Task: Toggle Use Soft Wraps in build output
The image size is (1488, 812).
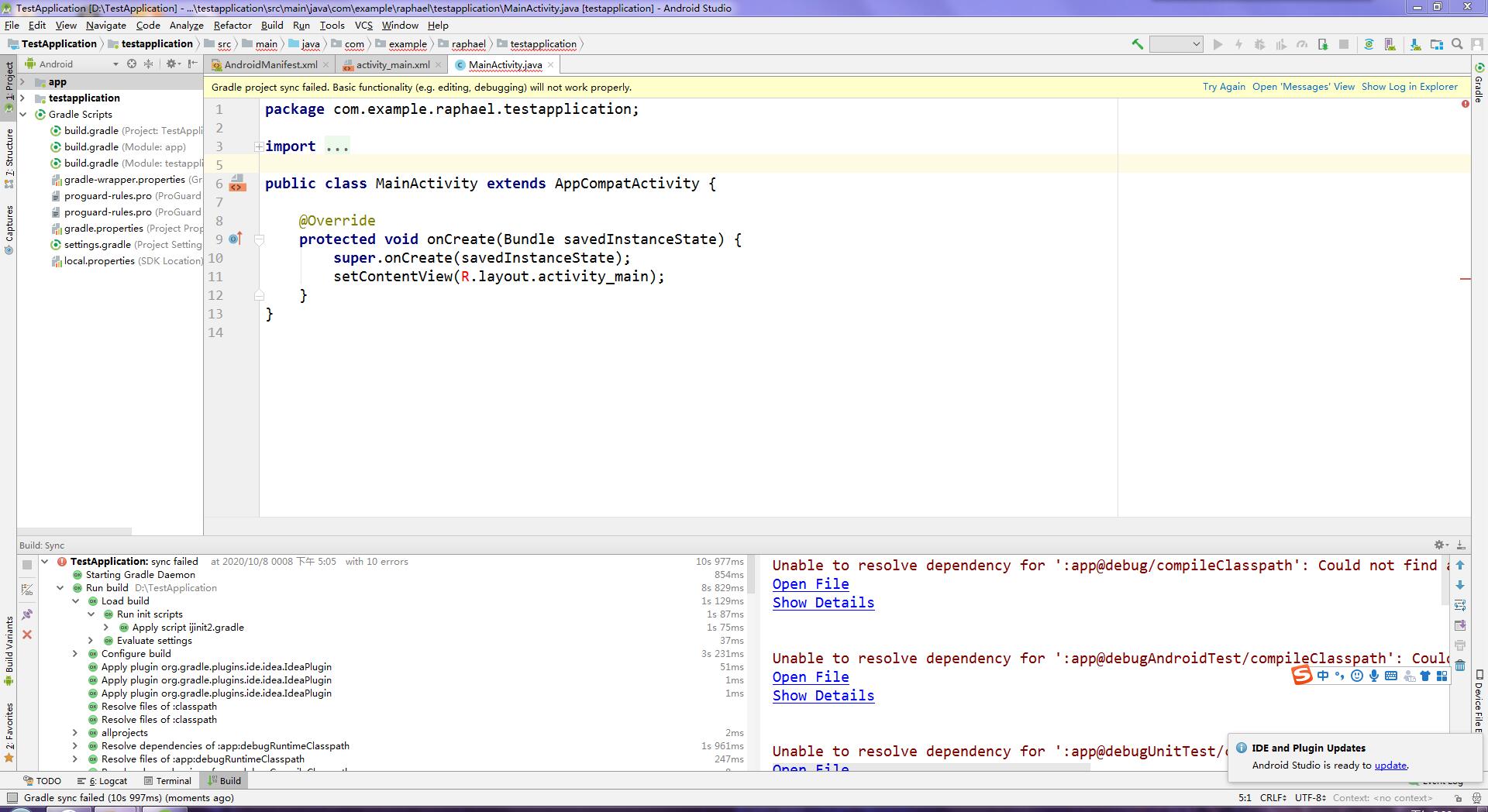Action: (1460, 605)
